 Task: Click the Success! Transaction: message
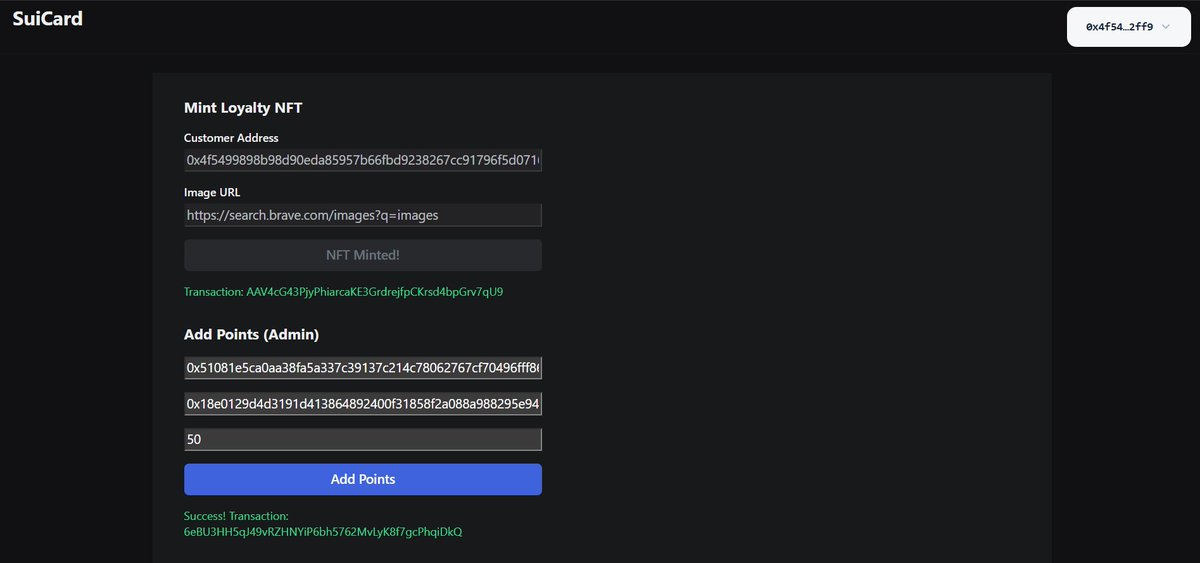236,516
